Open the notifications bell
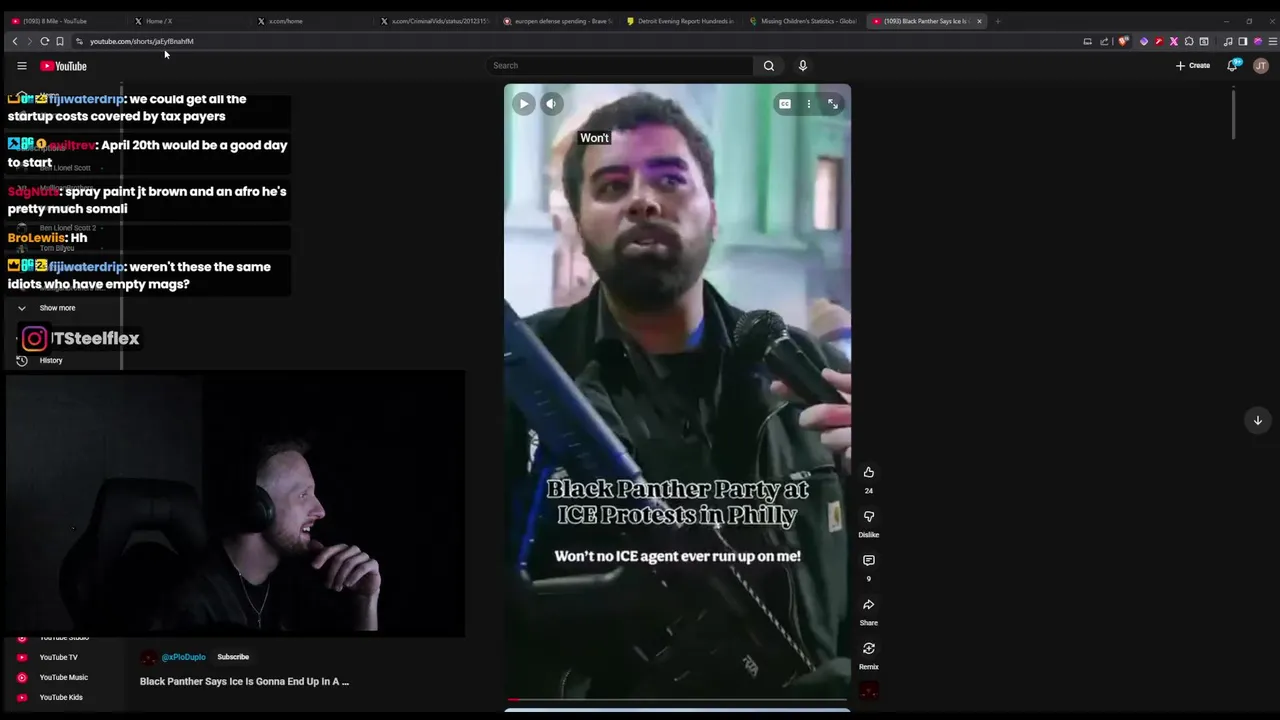 [x=1233, y=66]
